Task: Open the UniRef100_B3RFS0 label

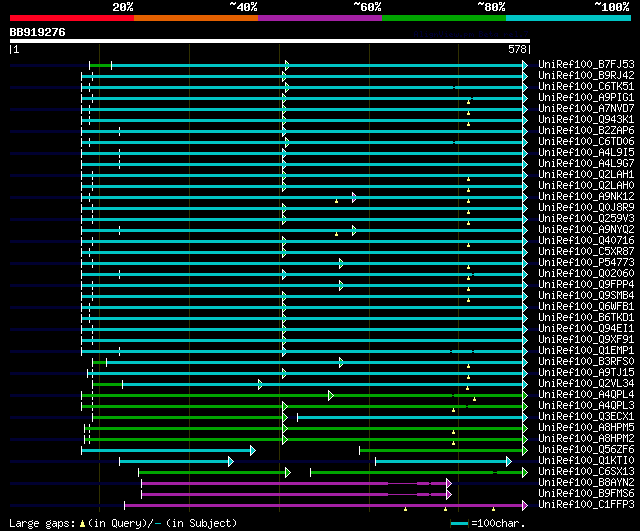Action: 586,362
